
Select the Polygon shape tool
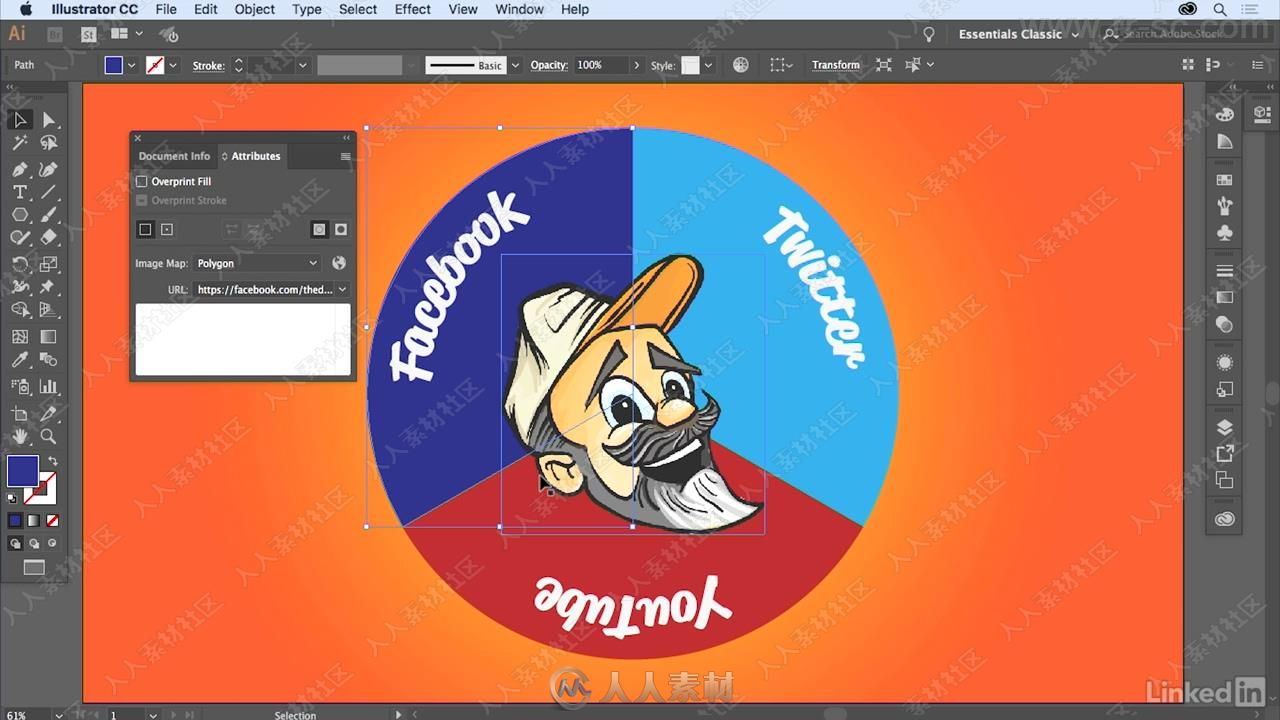(x=19, y=215)
